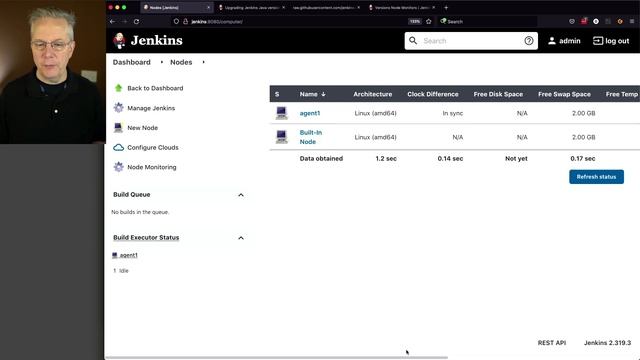Viewport: 640px width, 360px height.
Task: Click the admin user icon
Action: click(x=552, y=41)
